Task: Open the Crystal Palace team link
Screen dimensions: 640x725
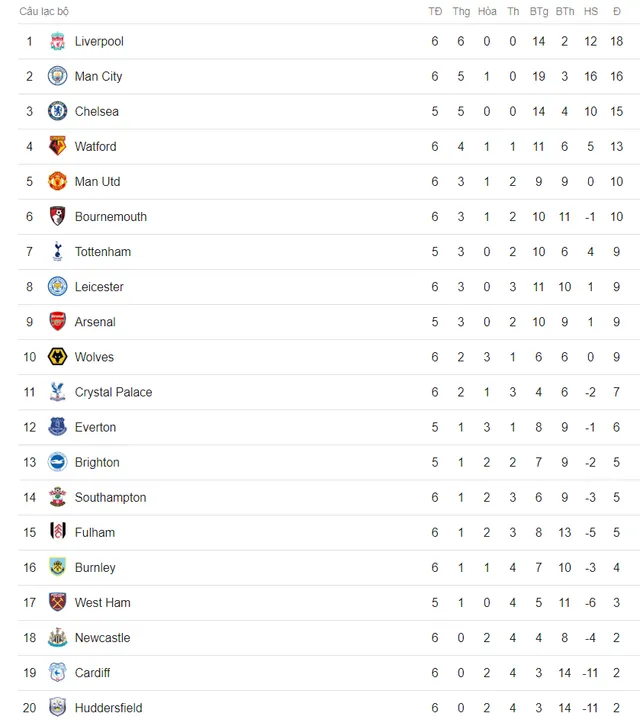Action: click(x=113, y=393)
